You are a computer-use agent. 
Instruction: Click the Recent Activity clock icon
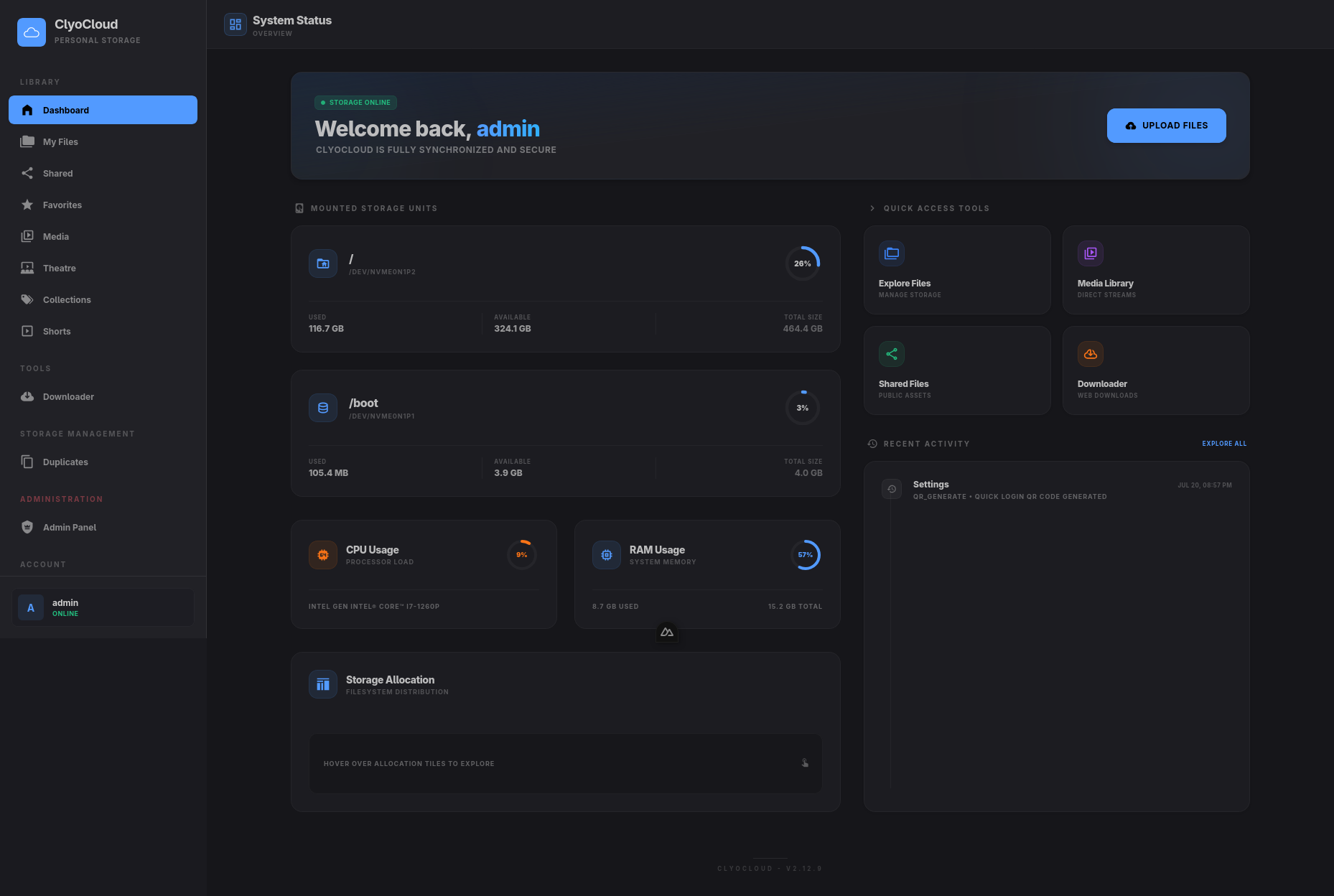pos(872,444)
